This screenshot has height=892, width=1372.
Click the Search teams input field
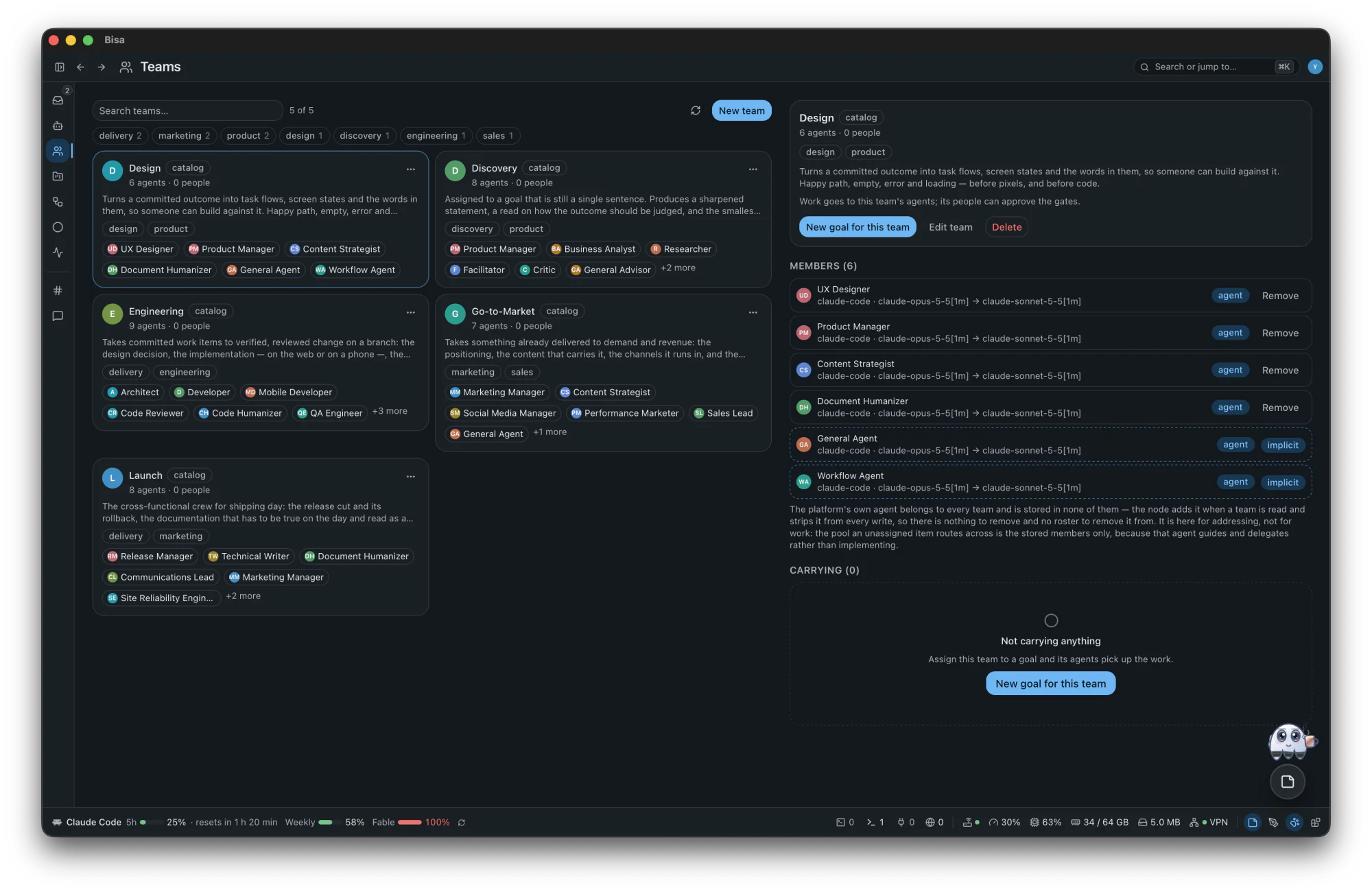coord(187,110)
